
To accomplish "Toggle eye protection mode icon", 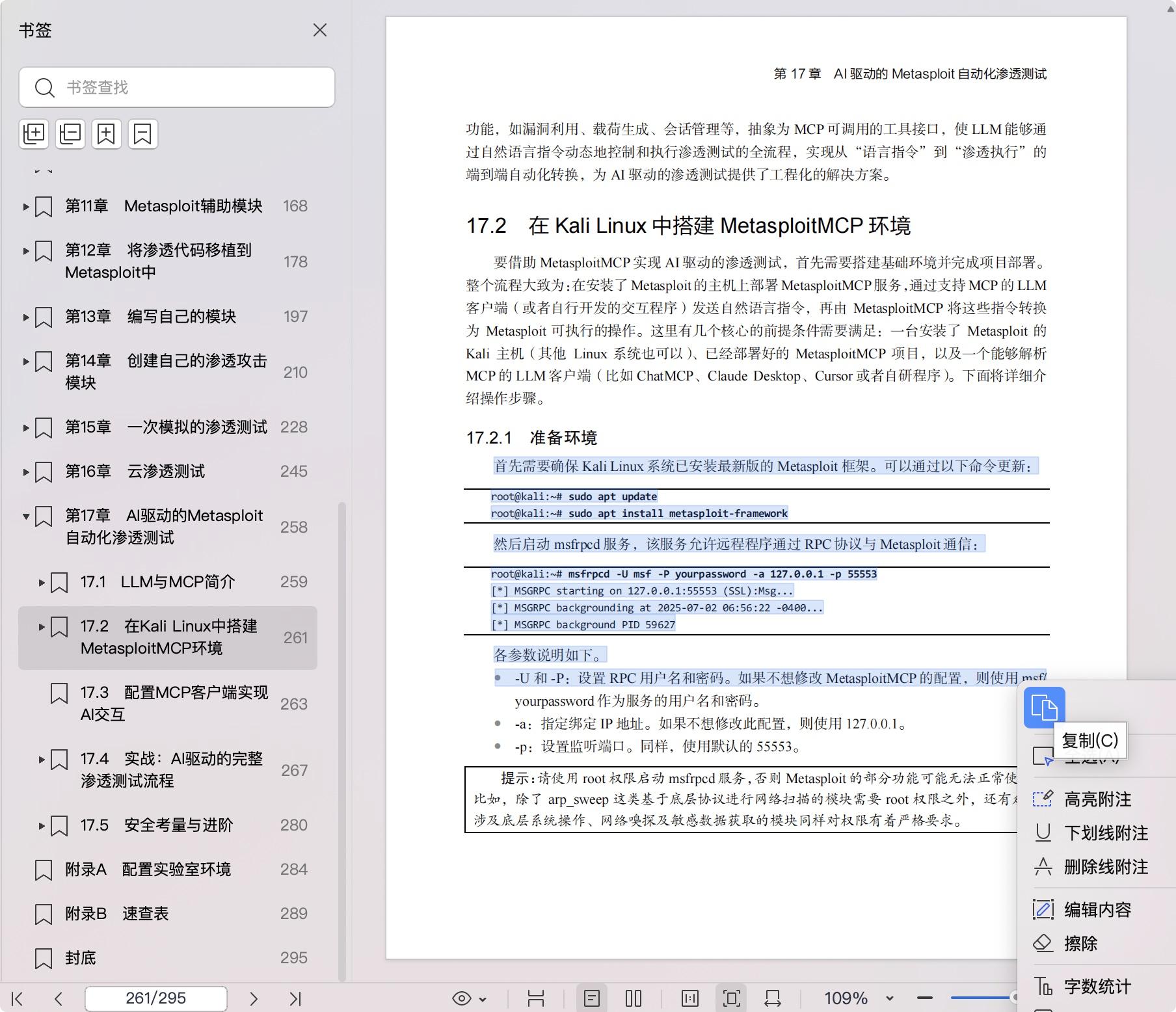I will pos(462,998).
